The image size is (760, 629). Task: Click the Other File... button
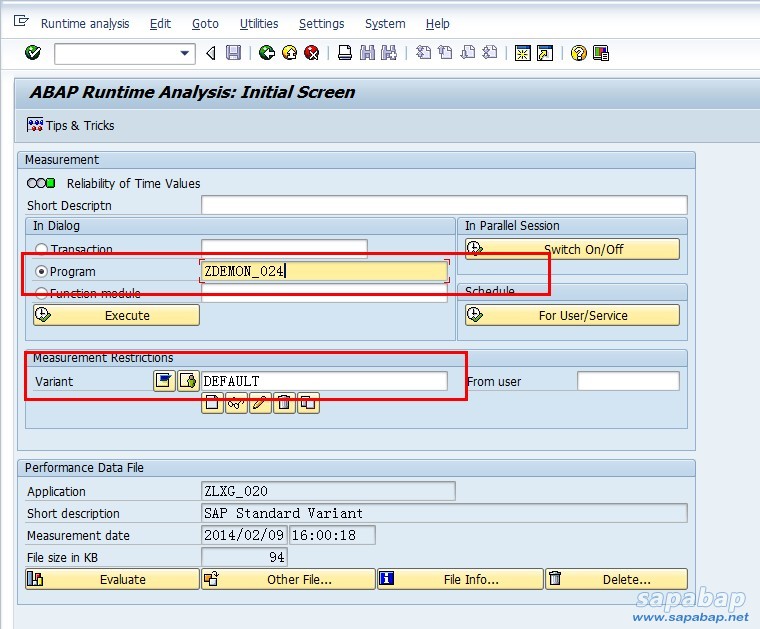pyautogui.click(x=288, y=579)
